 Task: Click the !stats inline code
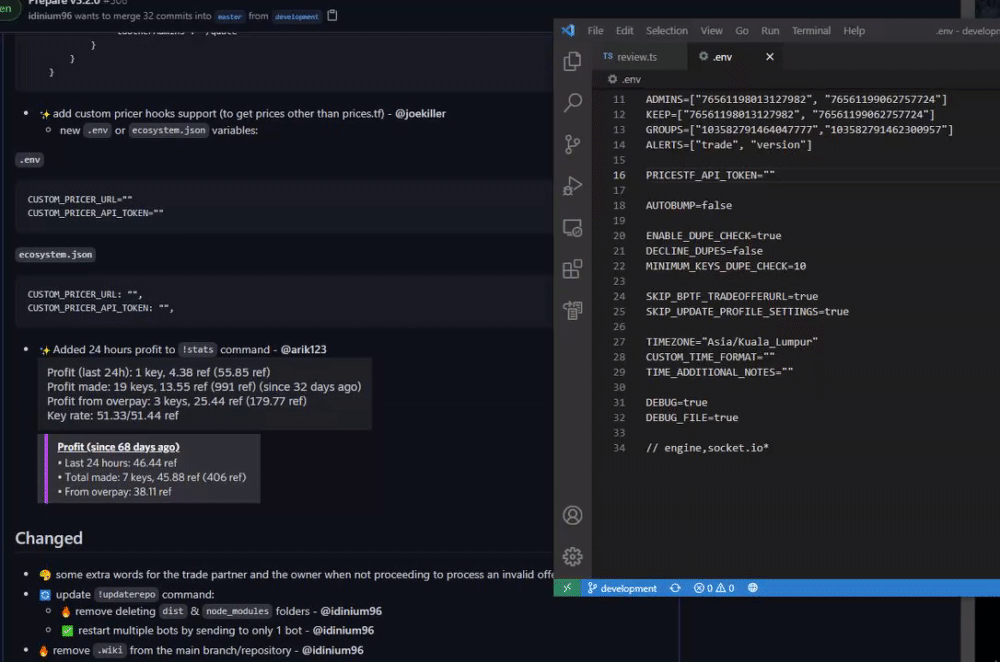pyautogui.click(x=198, y=349)
